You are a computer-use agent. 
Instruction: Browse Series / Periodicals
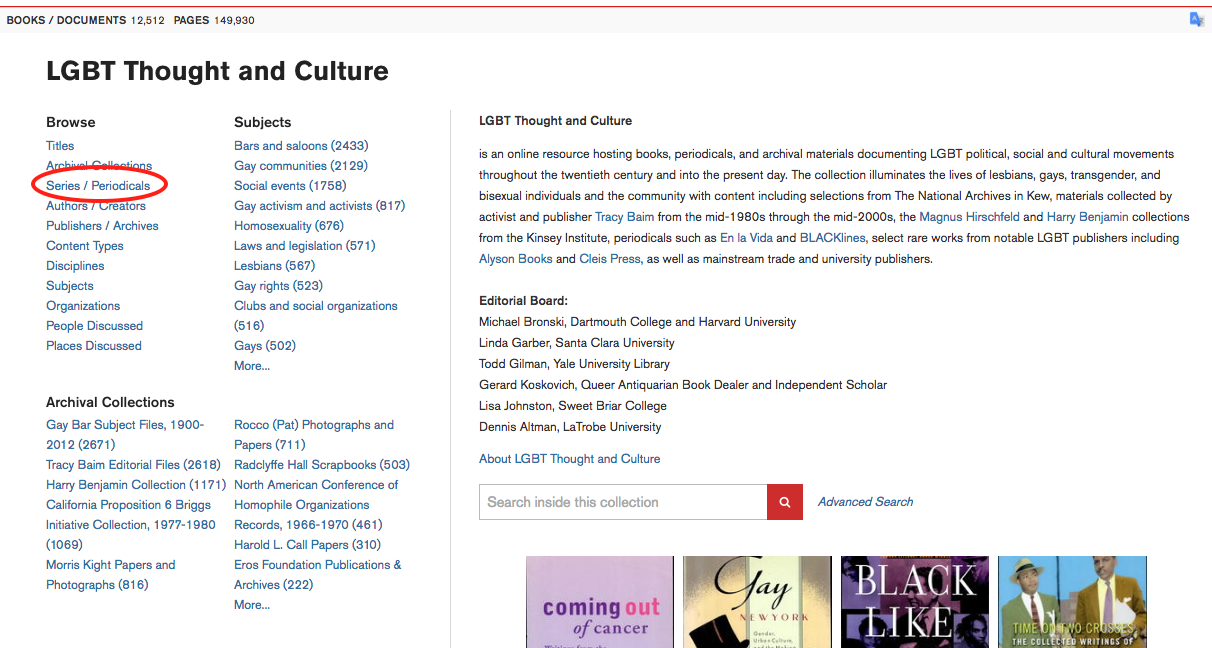(98, 186)
